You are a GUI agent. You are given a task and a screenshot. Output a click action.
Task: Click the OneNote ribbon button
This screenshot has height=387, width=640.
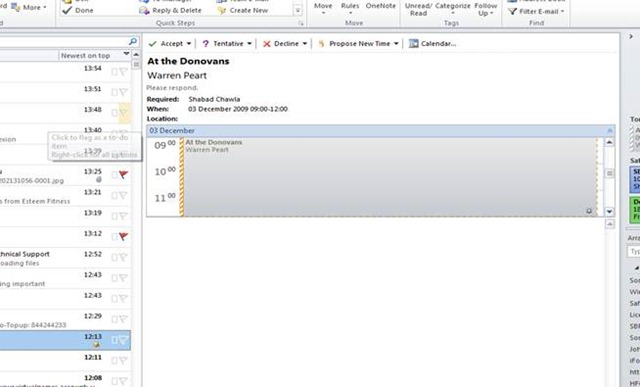380,7
